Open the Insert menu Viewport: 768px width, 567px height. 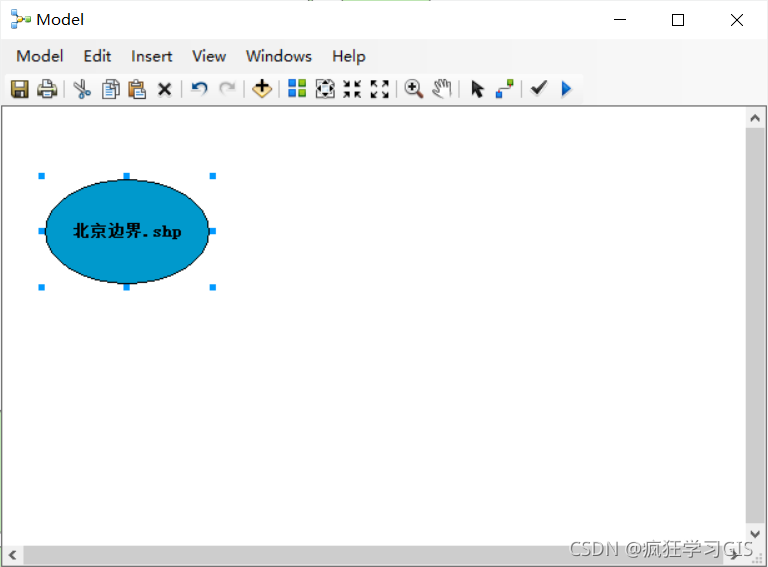(151, 56)
